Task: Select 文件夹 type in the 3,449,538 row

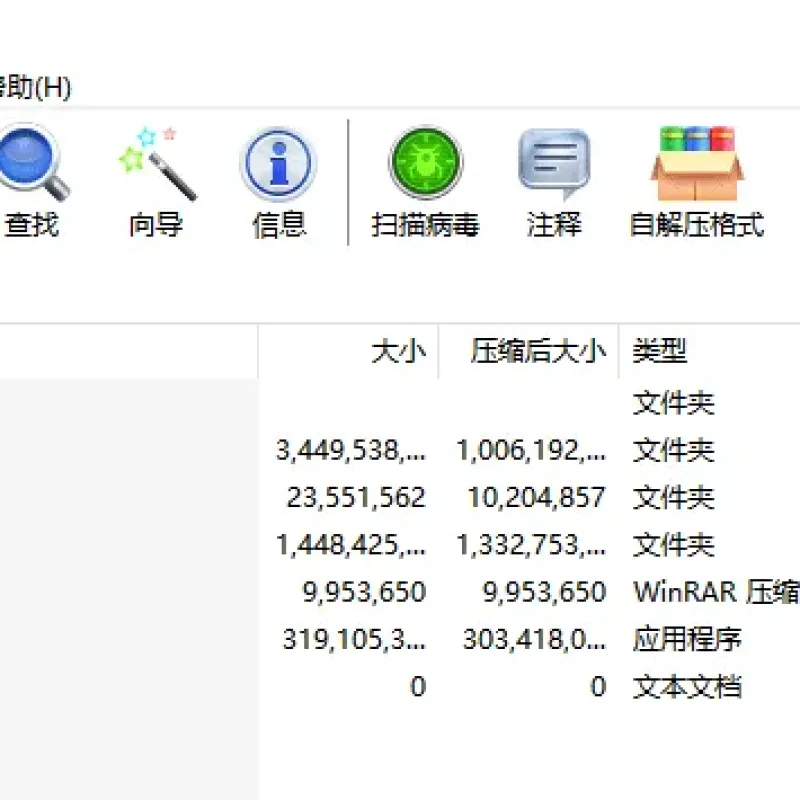Action: point(673,451)
